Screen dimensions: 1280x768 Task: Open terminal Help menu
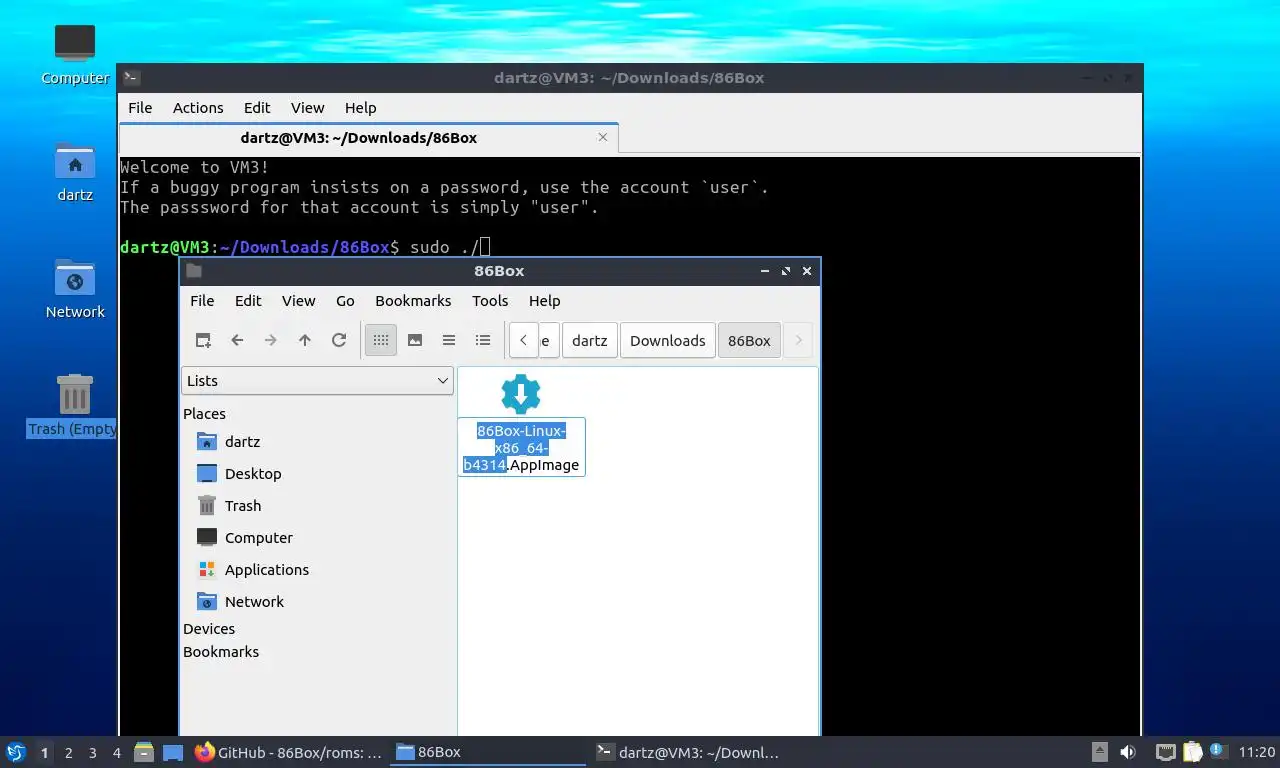(x=360, y=107)
